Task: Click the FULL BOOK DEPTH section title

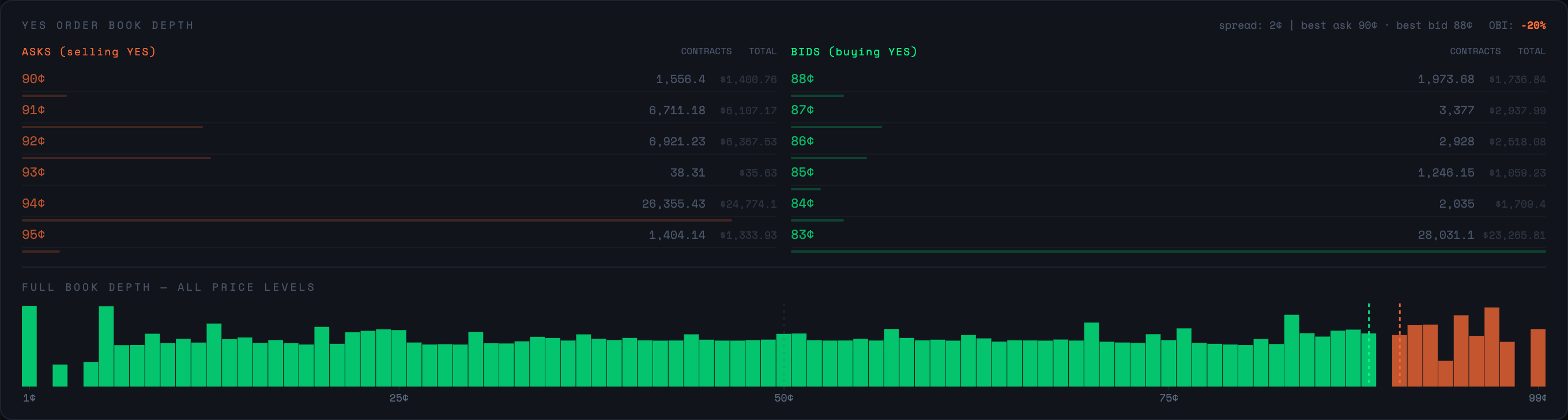Action: pos(168,287)
